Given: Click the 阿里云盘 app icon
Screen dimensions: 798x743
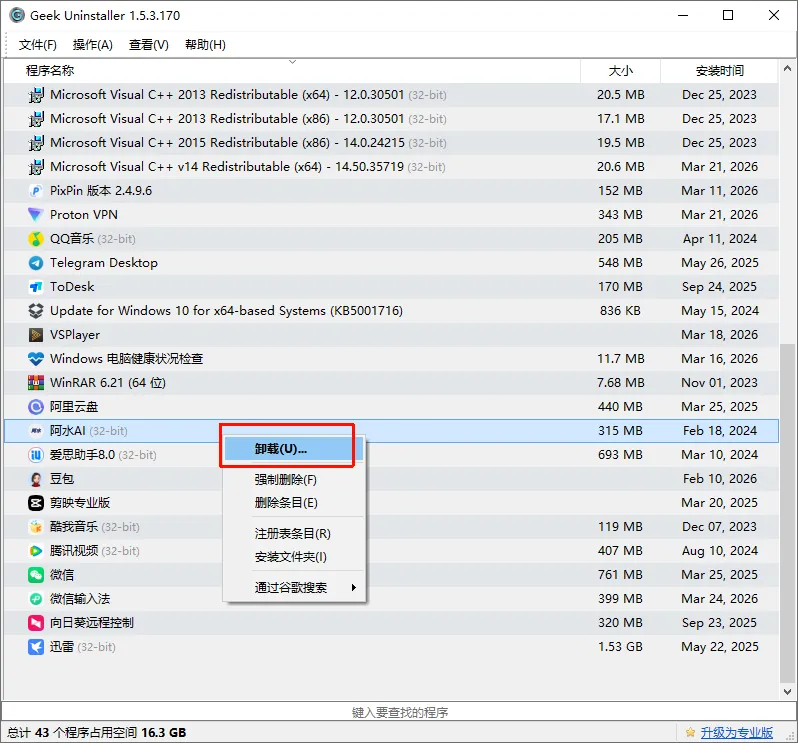Looking at the screenshot, I should (36, 407).
